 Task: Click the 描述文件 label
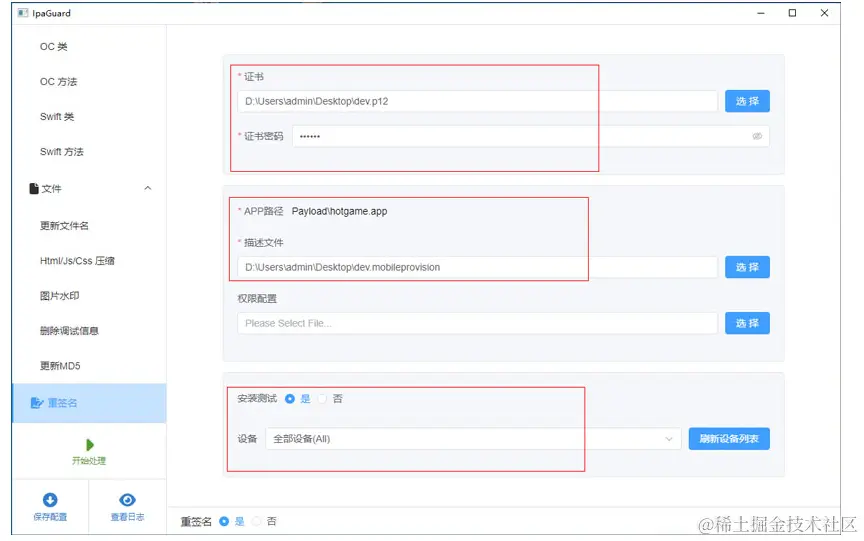(263, 243)
